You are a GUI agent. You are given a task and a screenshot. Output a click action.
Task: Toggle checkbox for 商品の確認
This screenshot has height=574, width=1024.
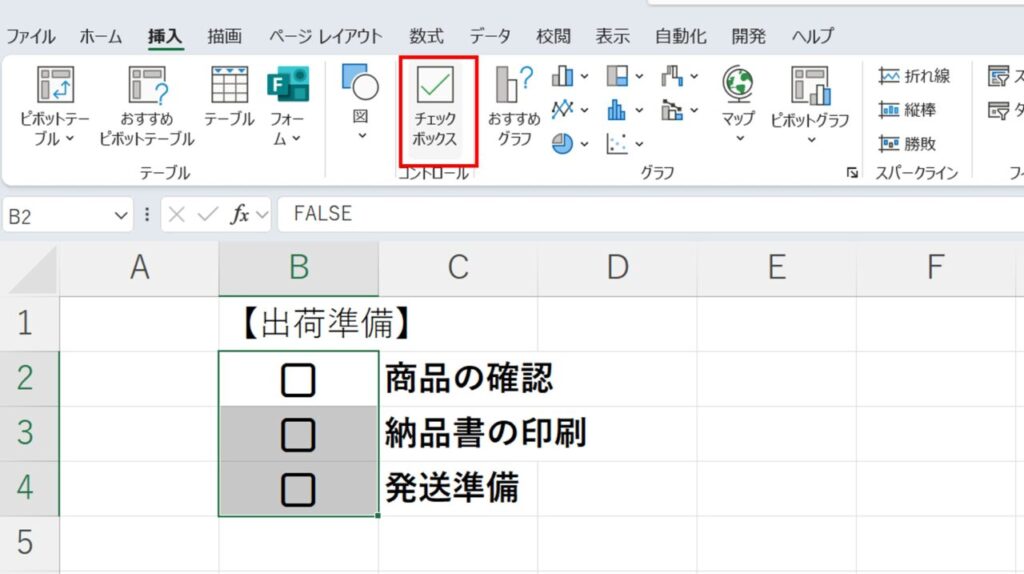pyautogui.click(x=298, y=380)
